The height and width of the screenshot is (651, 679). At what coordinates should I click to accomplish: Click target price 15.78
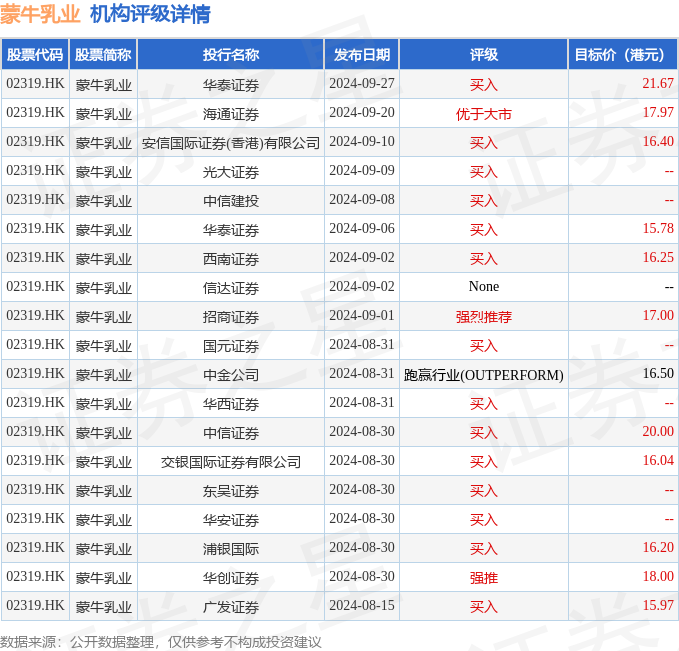pyautogui.click(x=658, y=228)
